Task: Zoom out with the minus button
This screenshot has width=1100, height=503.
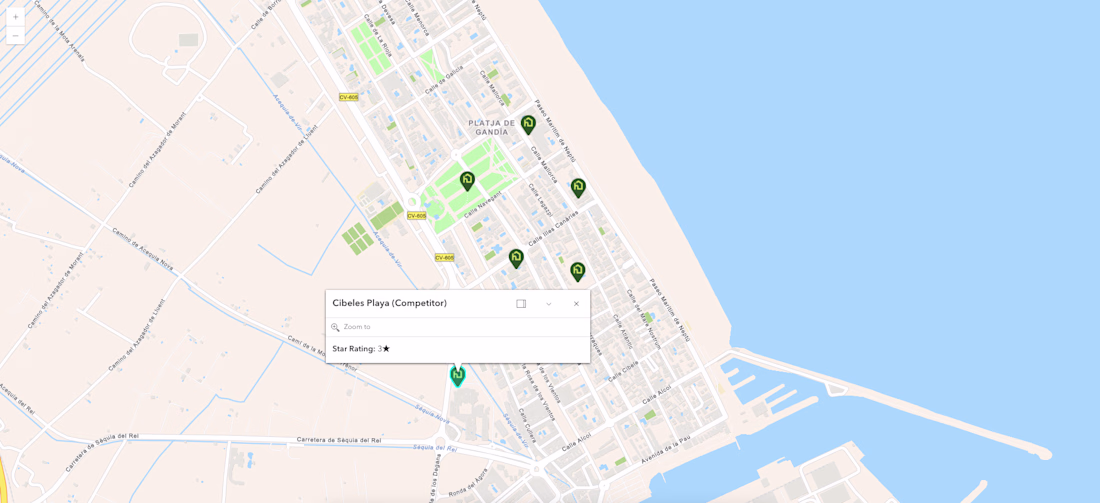Action: pos(15,35)
